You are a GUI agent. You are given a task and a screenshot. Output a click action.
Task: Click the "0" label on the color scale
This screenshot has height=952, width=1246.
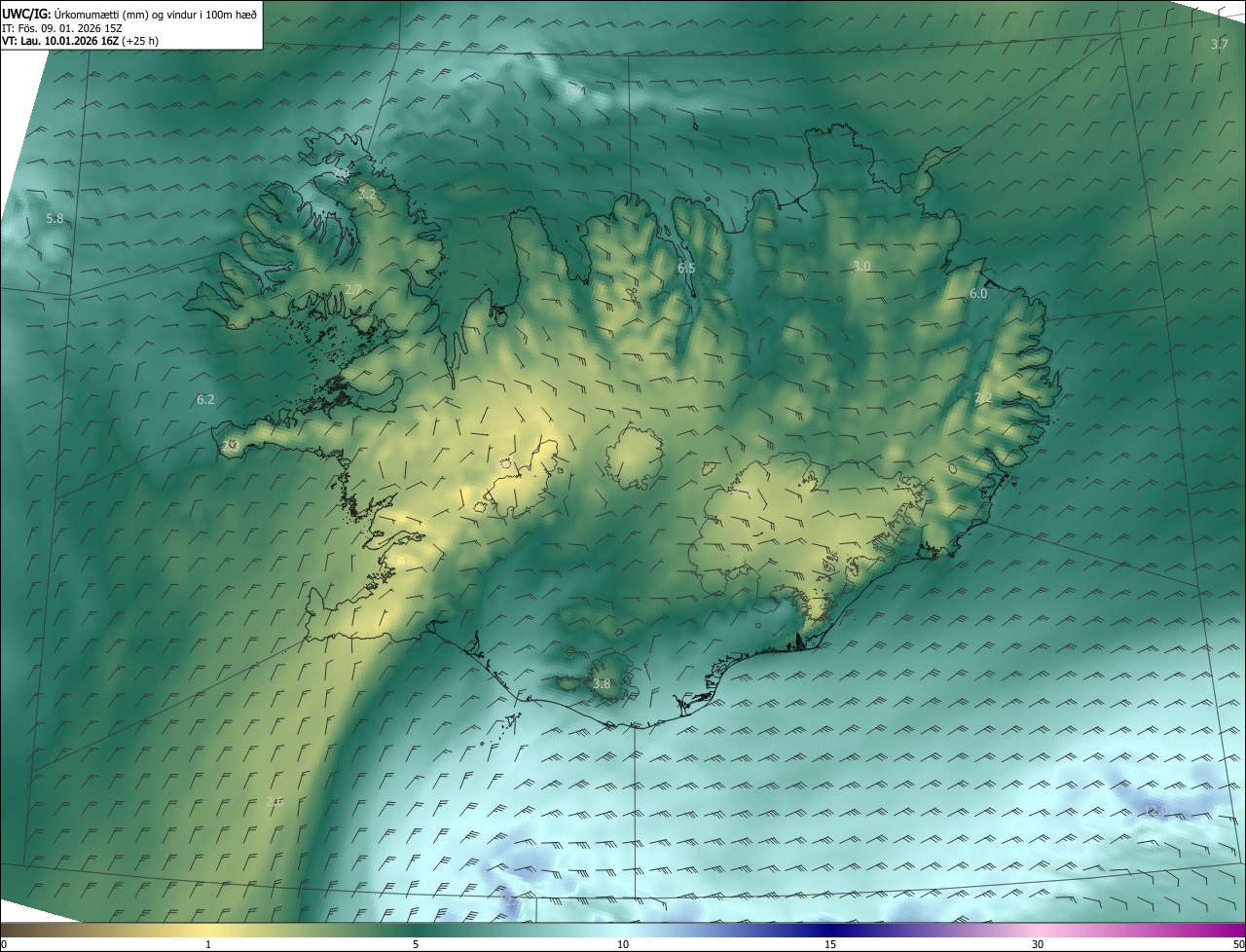[4, 944]
